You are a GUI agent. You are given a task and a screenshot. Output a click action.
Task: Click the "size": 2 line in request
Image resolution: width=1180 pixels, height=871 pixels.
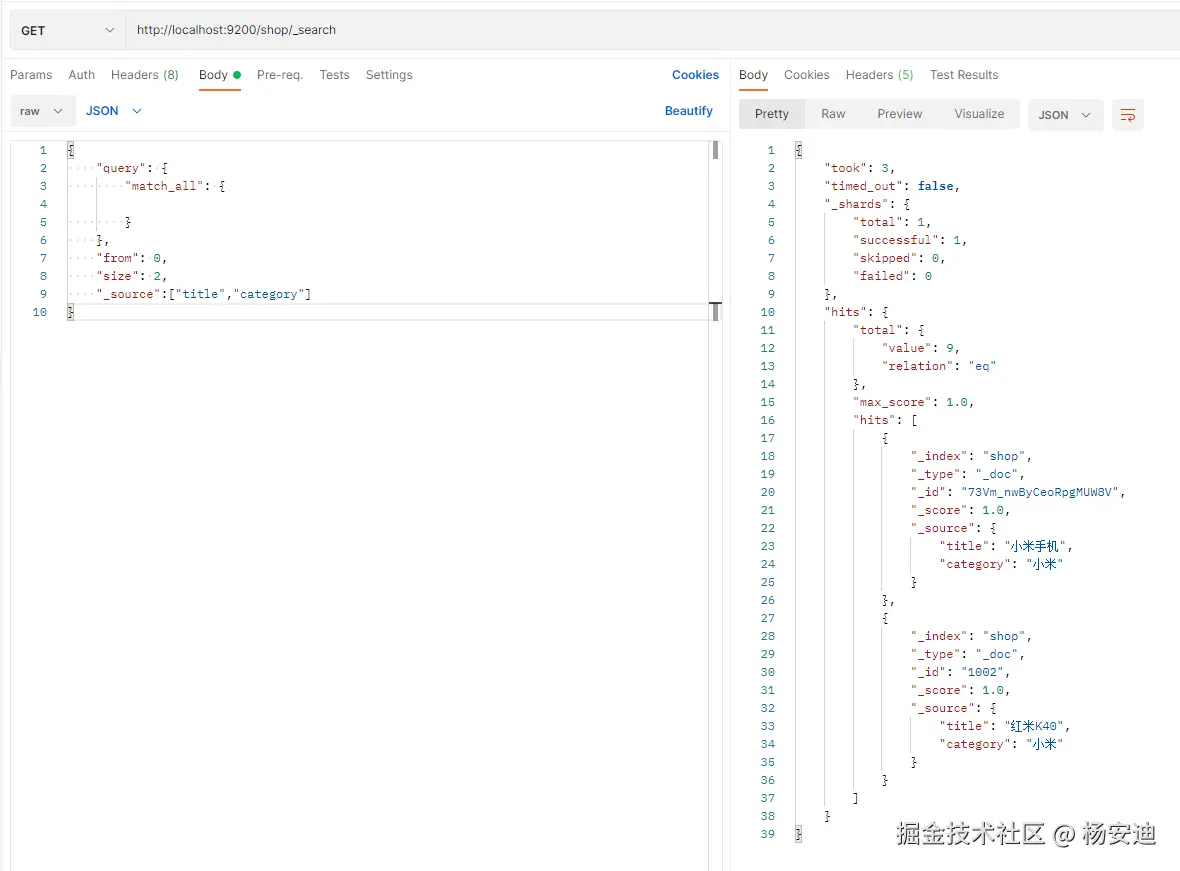pos(132,276)
